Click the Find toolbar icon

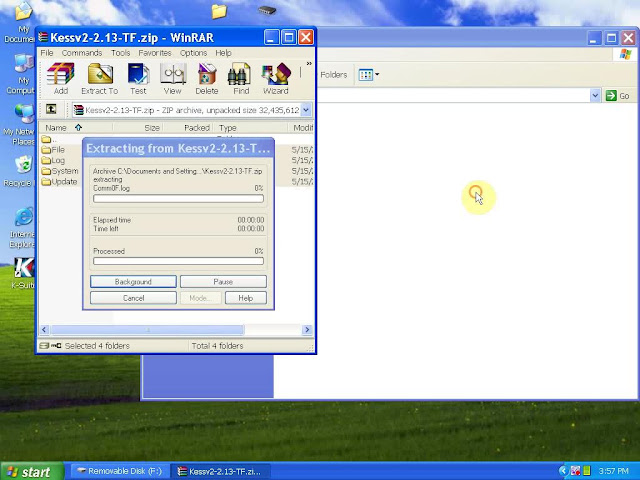[241, 79]
